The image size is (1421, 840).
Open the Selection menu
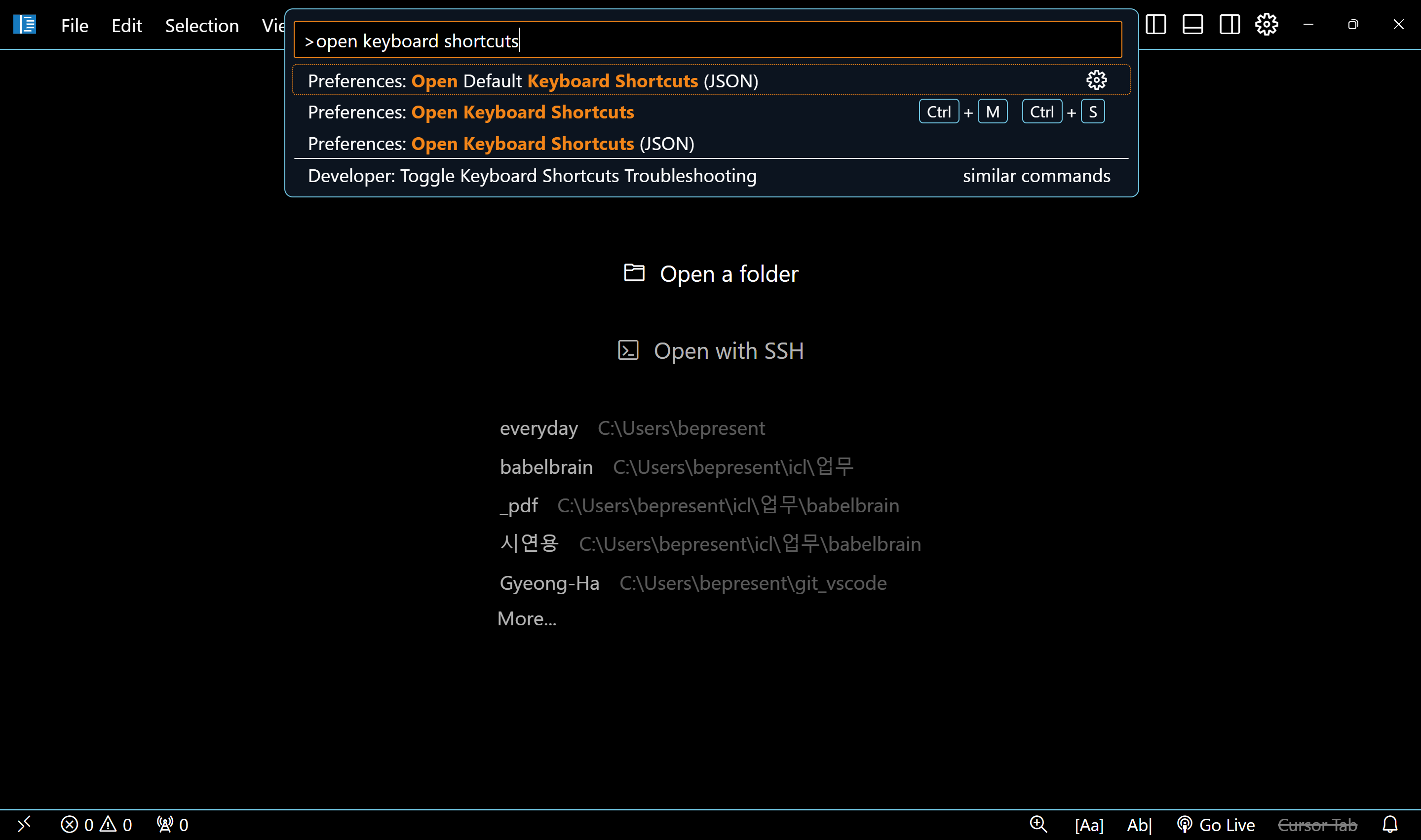click(x=201, y=26)
